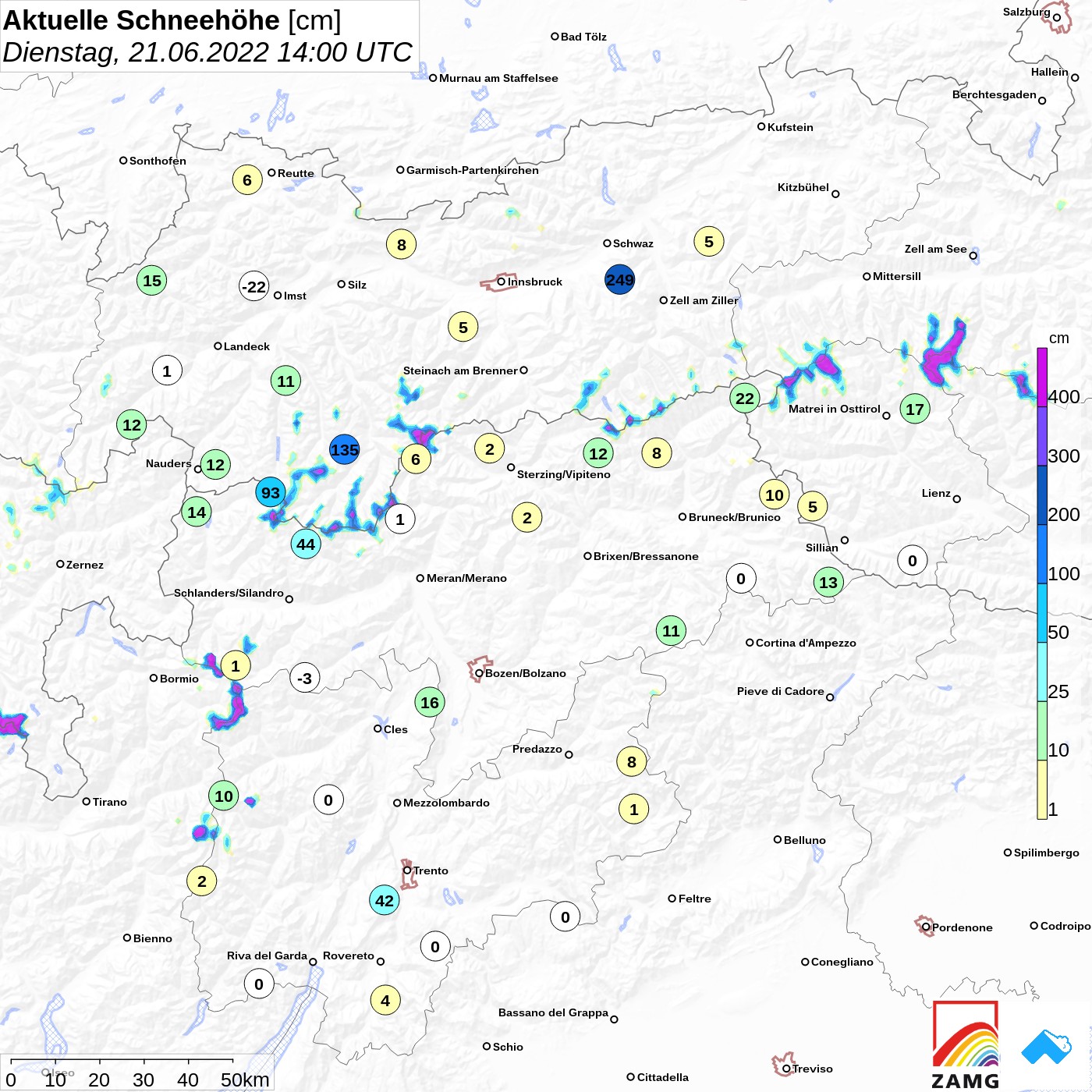Select the 42 cm marker near Trento
The width and height of the screenshot is (1092, 1092).
(x=385, y=901)
